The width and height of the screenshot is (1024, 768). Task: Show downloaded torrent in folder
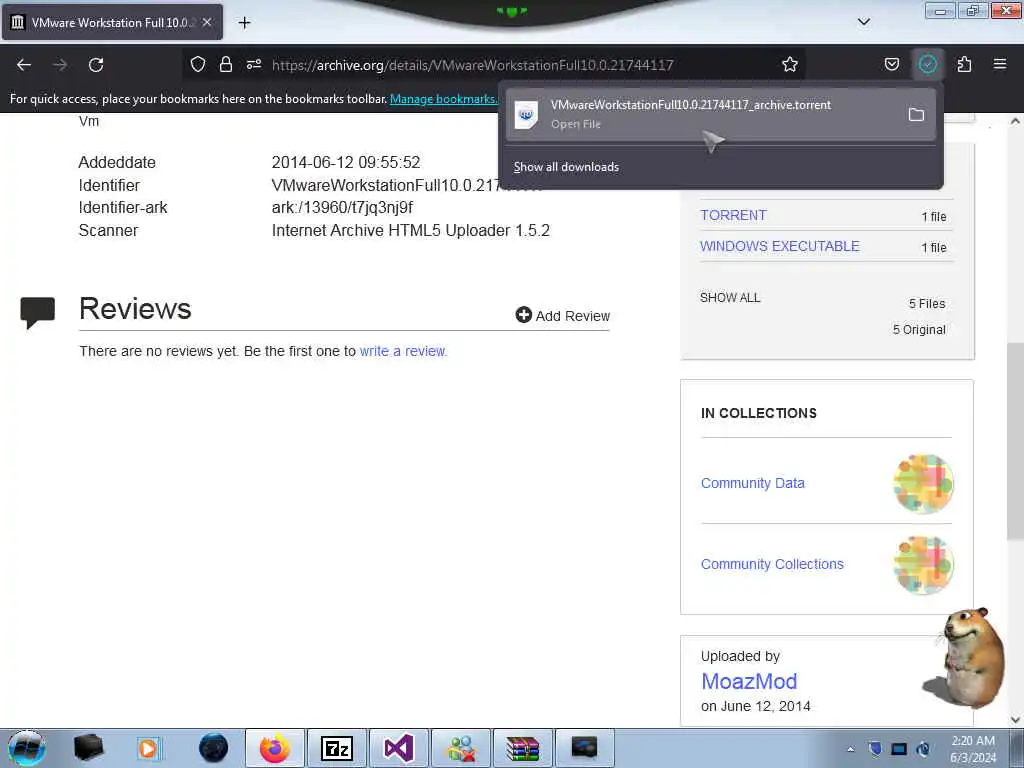click(916, 115)
